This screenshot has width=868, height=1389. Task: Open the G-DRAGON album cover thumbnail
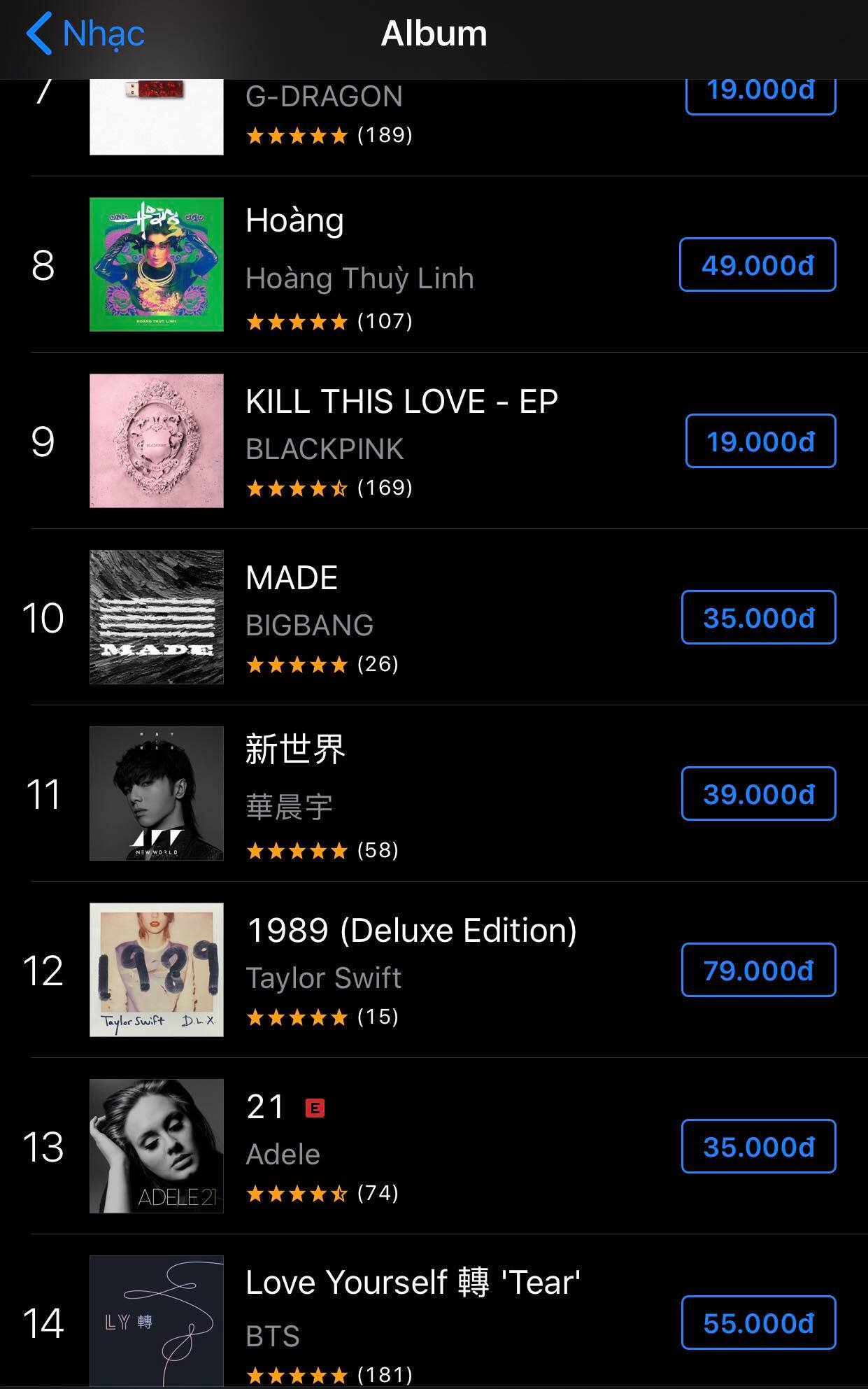157,116
